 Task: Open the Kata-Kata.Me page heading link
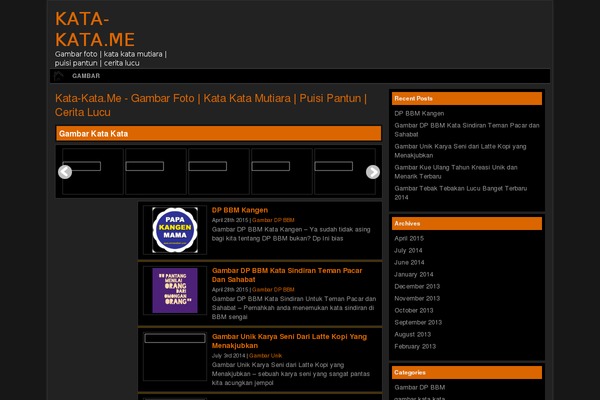coord(211,105)
